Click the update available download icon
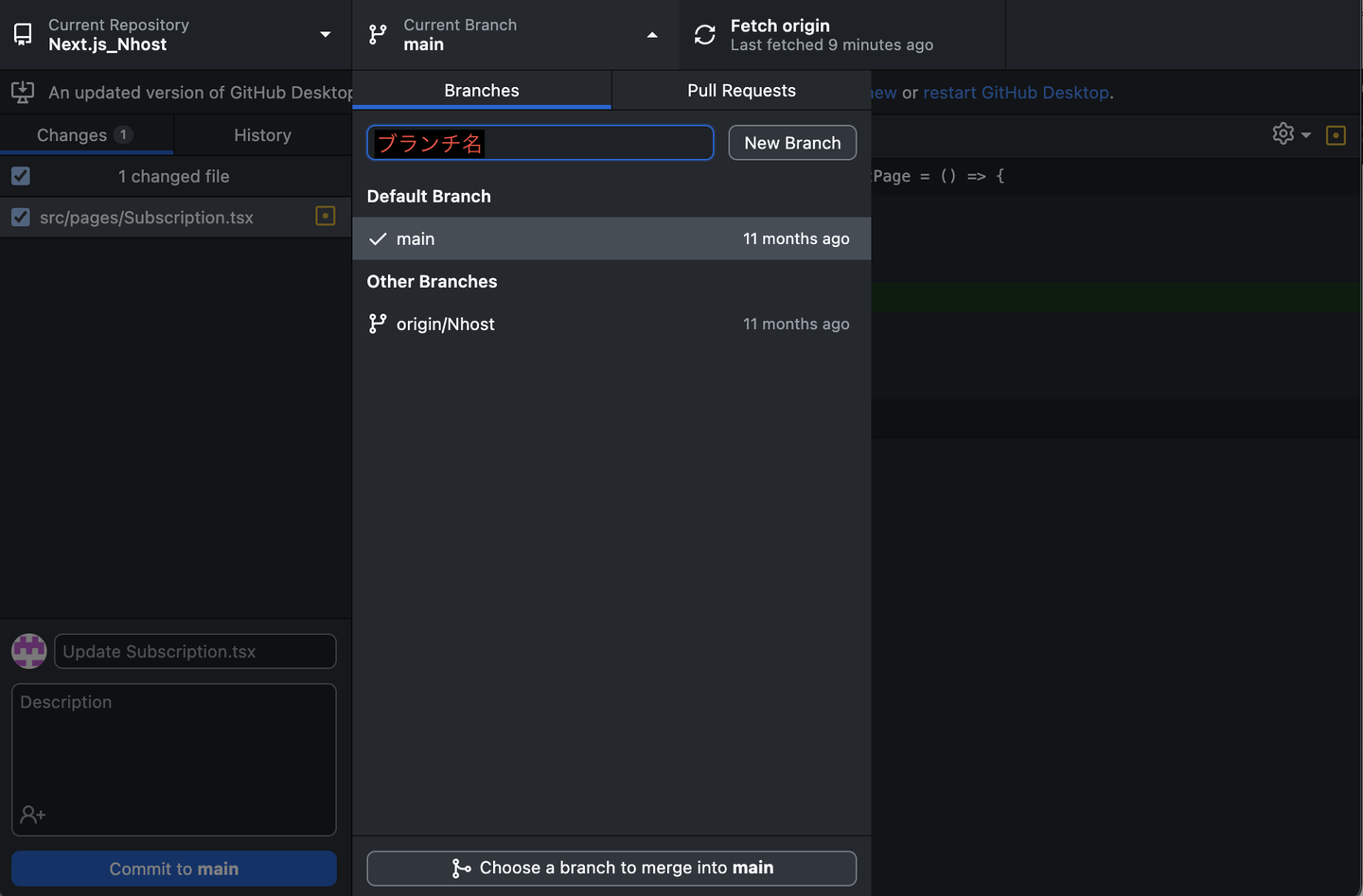This screenshot has width=1363, height=896. (23, 92)
